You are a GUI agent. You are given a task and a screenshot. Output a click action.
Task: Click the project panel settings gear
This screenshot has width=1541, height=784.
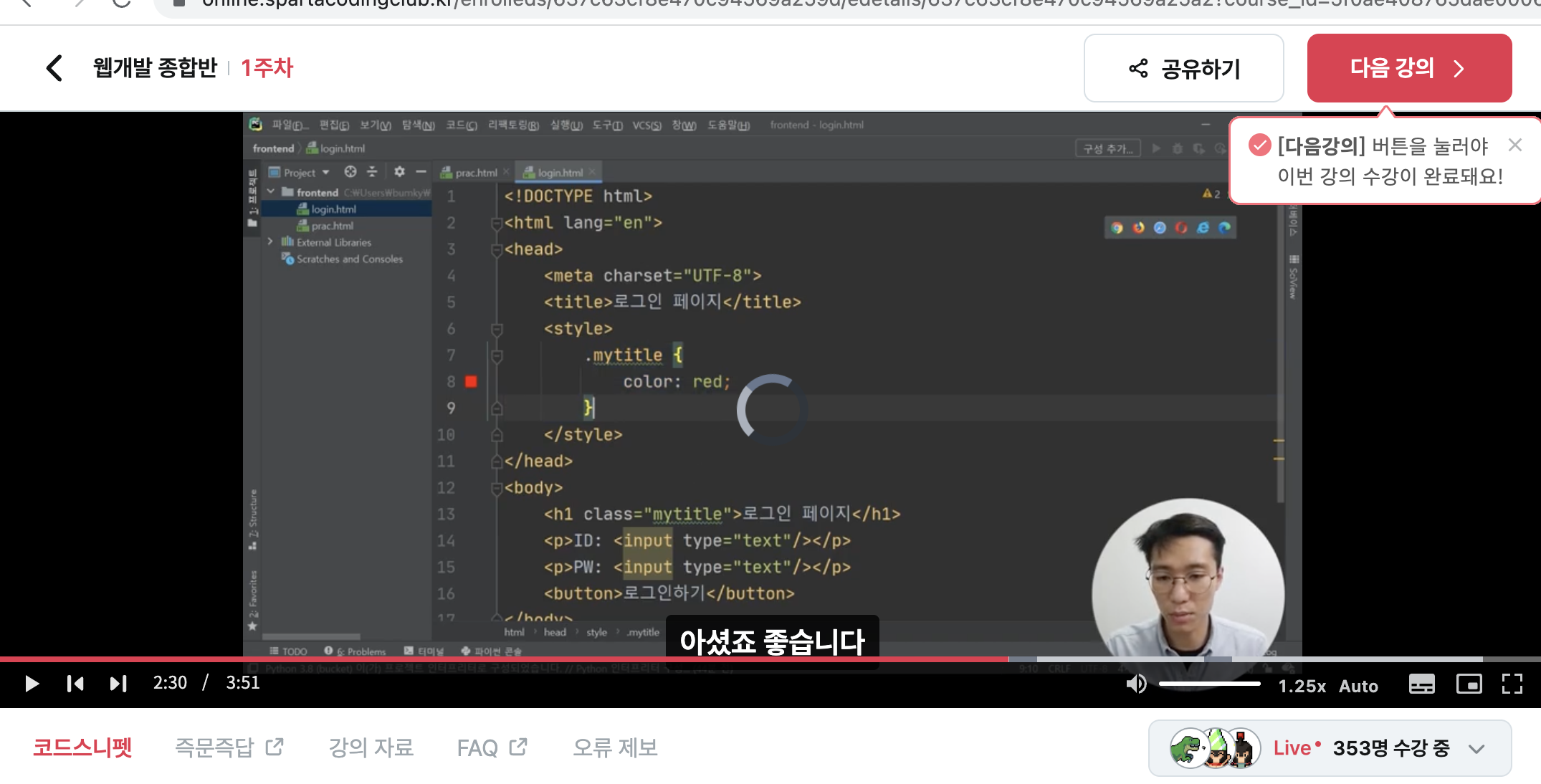click(399, 172)
